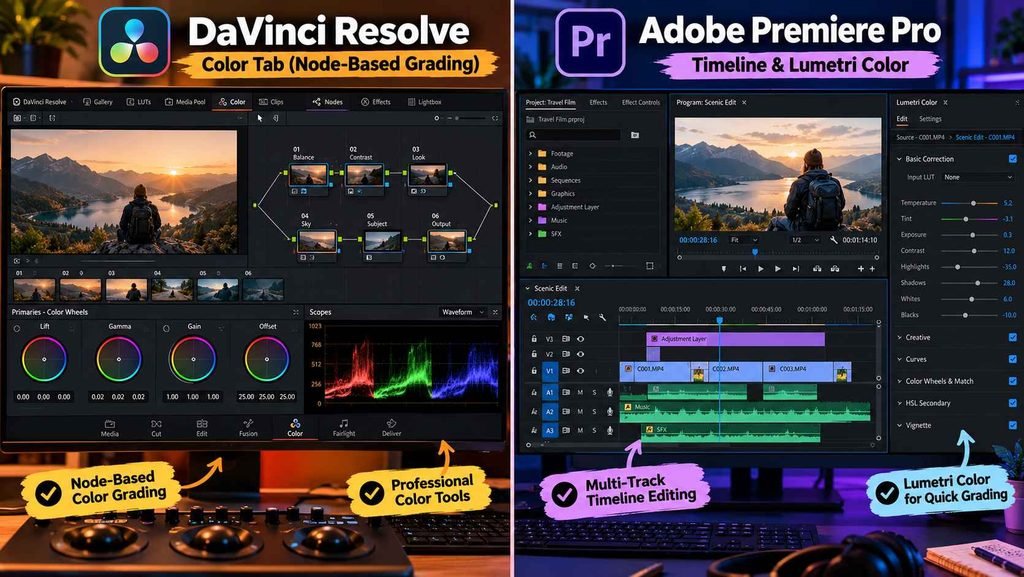
Task: Expand the HSL Secondary section
Action: click(x=899, y=403)
